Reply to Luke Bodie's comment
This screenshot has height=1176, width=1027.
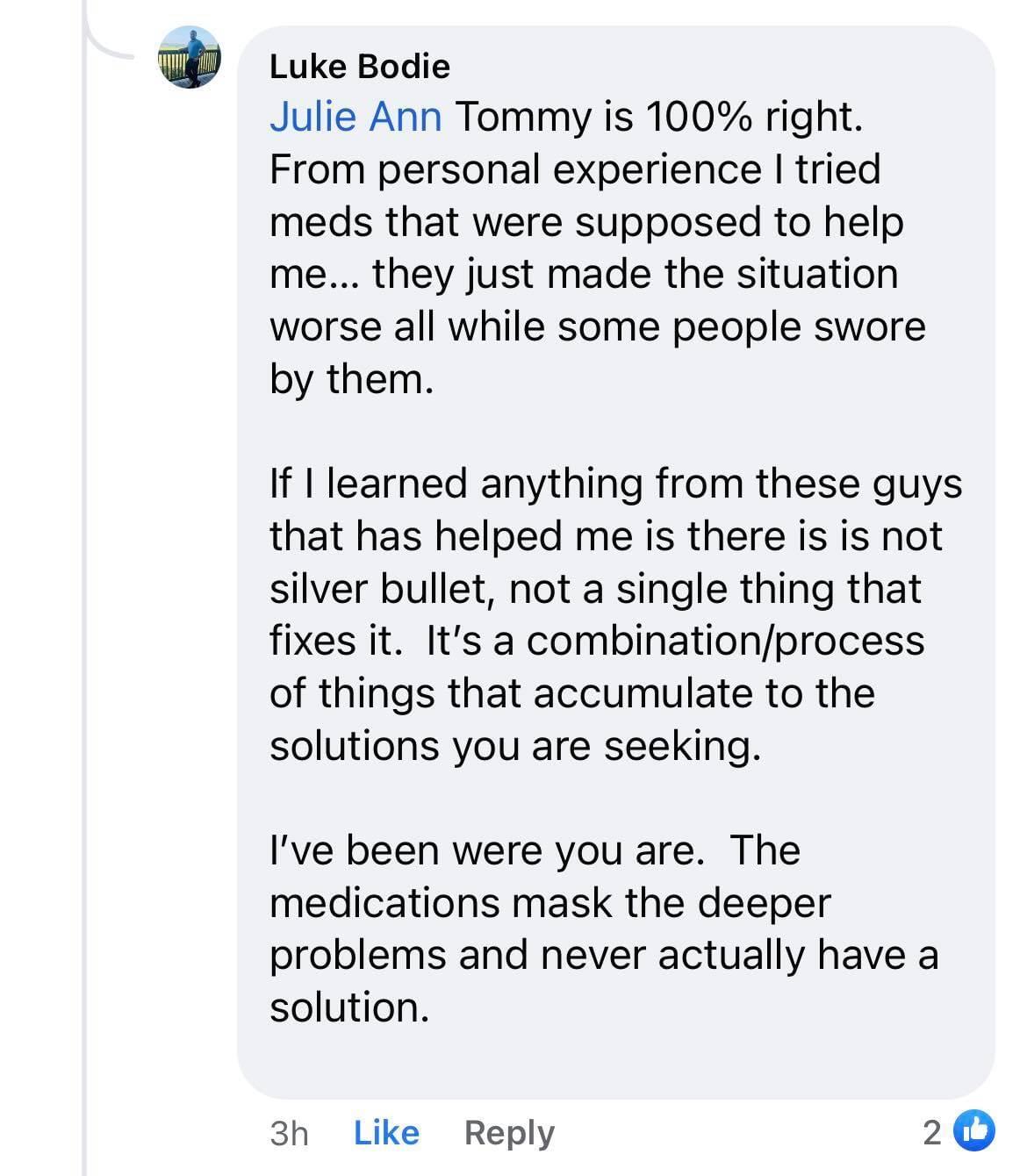(509, 1132)
